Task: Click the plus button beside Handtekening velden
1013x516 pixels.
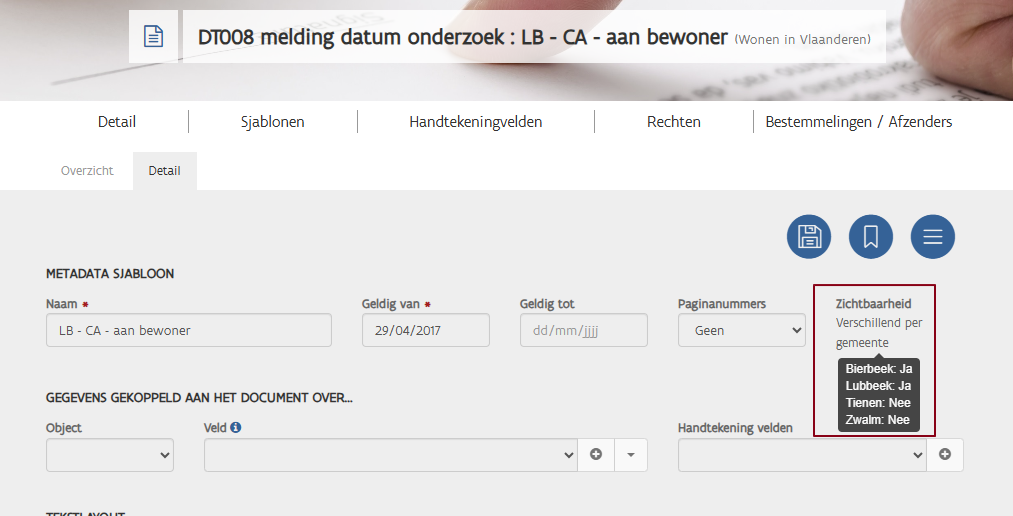Action: 944,454
